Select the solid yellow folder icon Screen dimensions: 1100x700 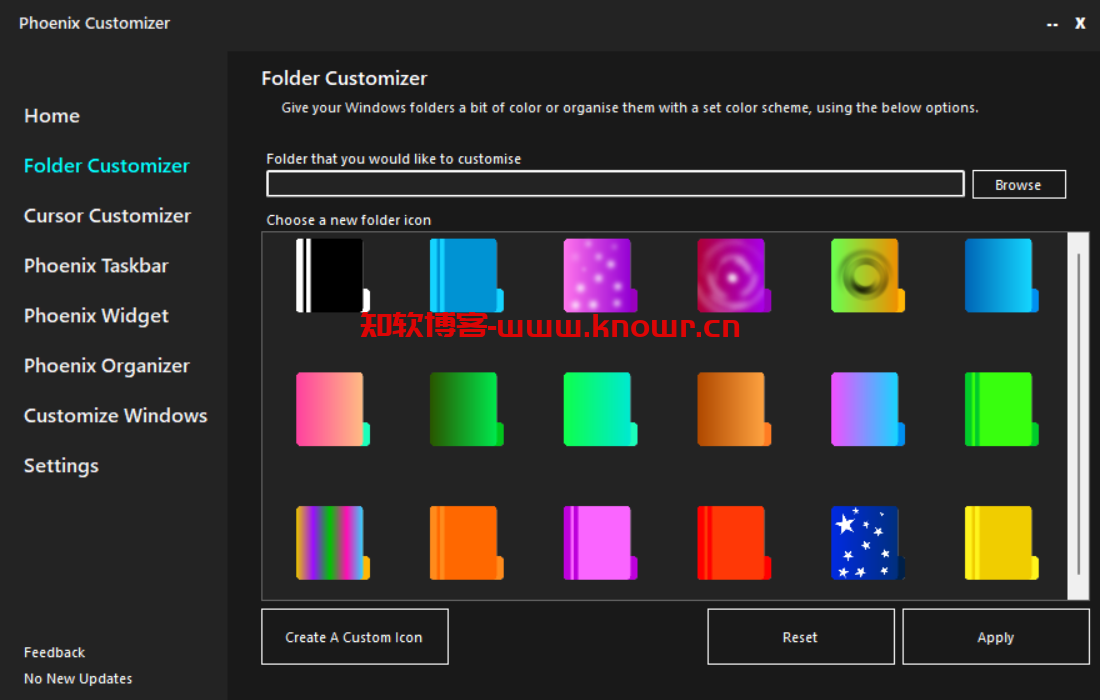1002,543
